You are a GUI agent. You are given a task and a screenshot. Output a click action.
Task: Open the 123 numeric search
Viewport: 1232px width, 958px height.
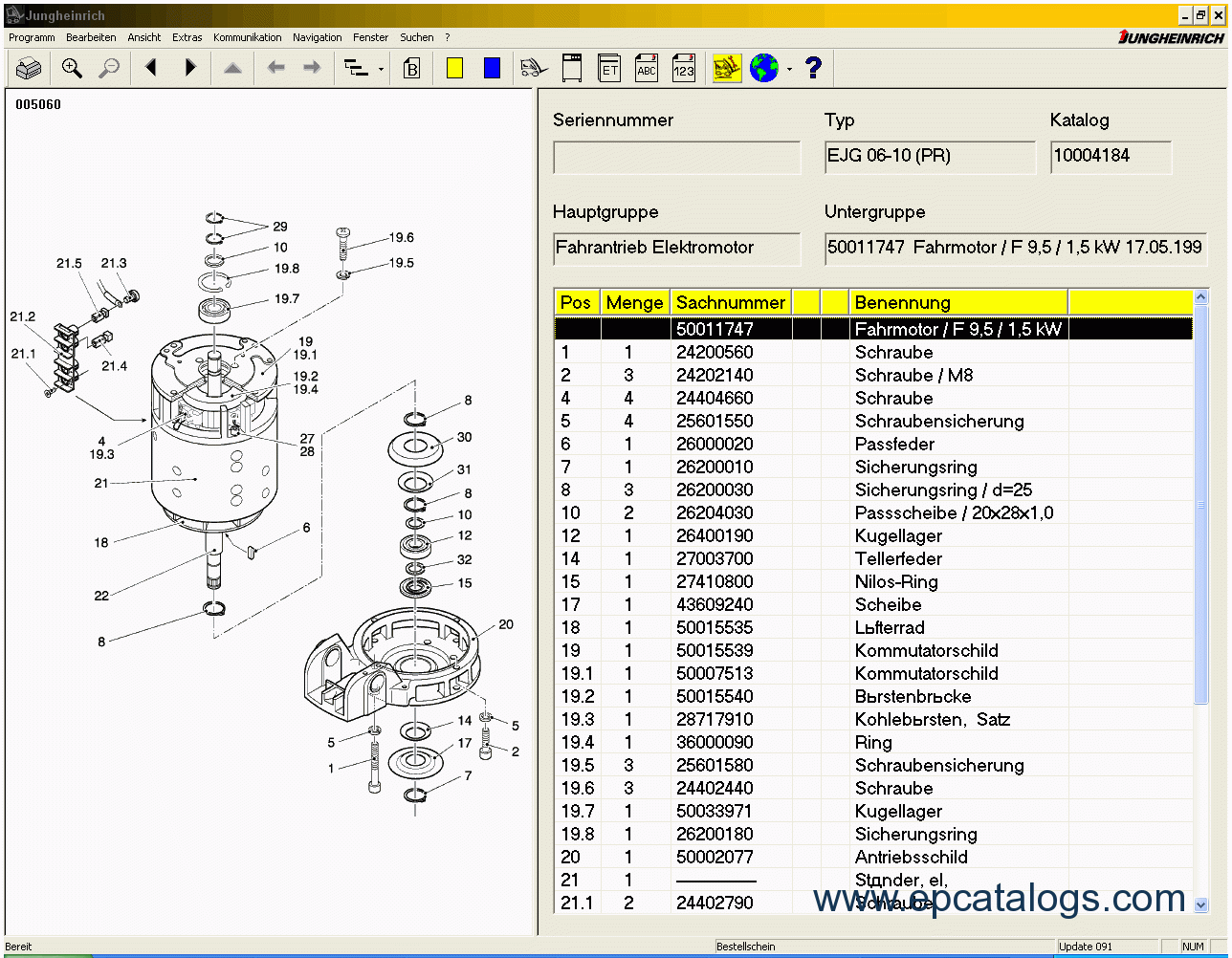(x=683, y=68)
